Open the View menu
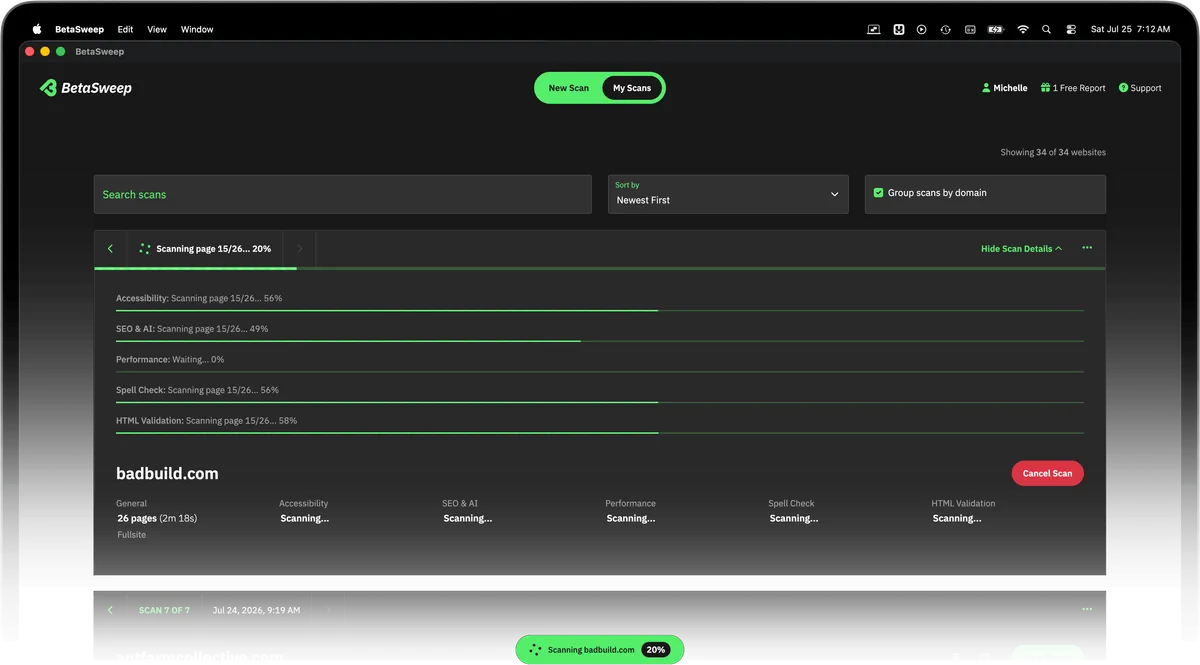1200x665 pixels. [x=157, y=29]
